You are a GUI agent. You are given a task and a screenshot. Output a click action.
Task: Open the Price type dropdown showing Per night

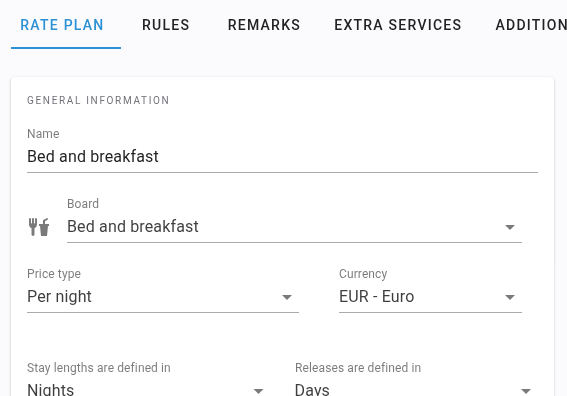163,297
